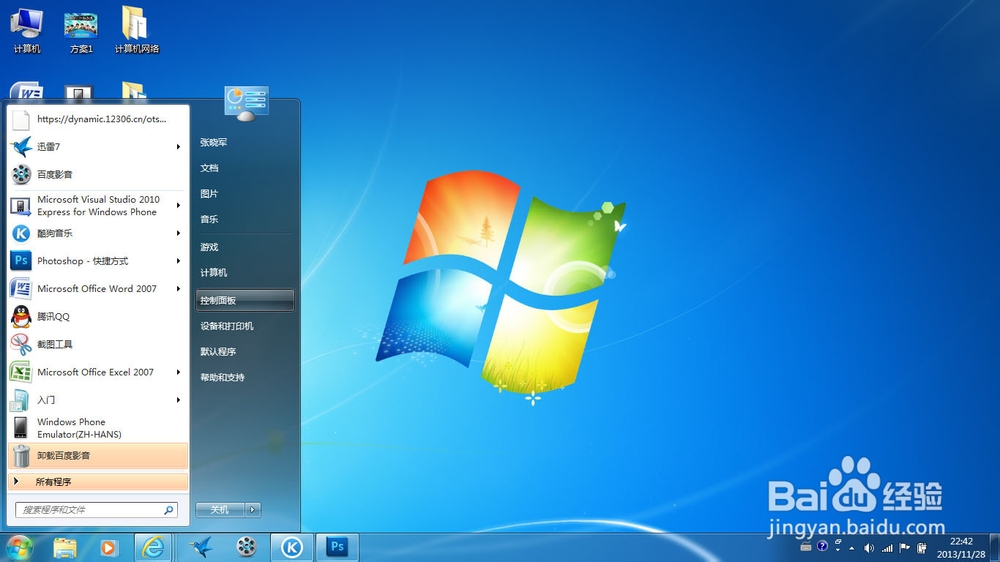Expand Visual Studio 2010 Express jump list arrow
This screenshot has height=562, width=1000.
[x=179, y=205]
